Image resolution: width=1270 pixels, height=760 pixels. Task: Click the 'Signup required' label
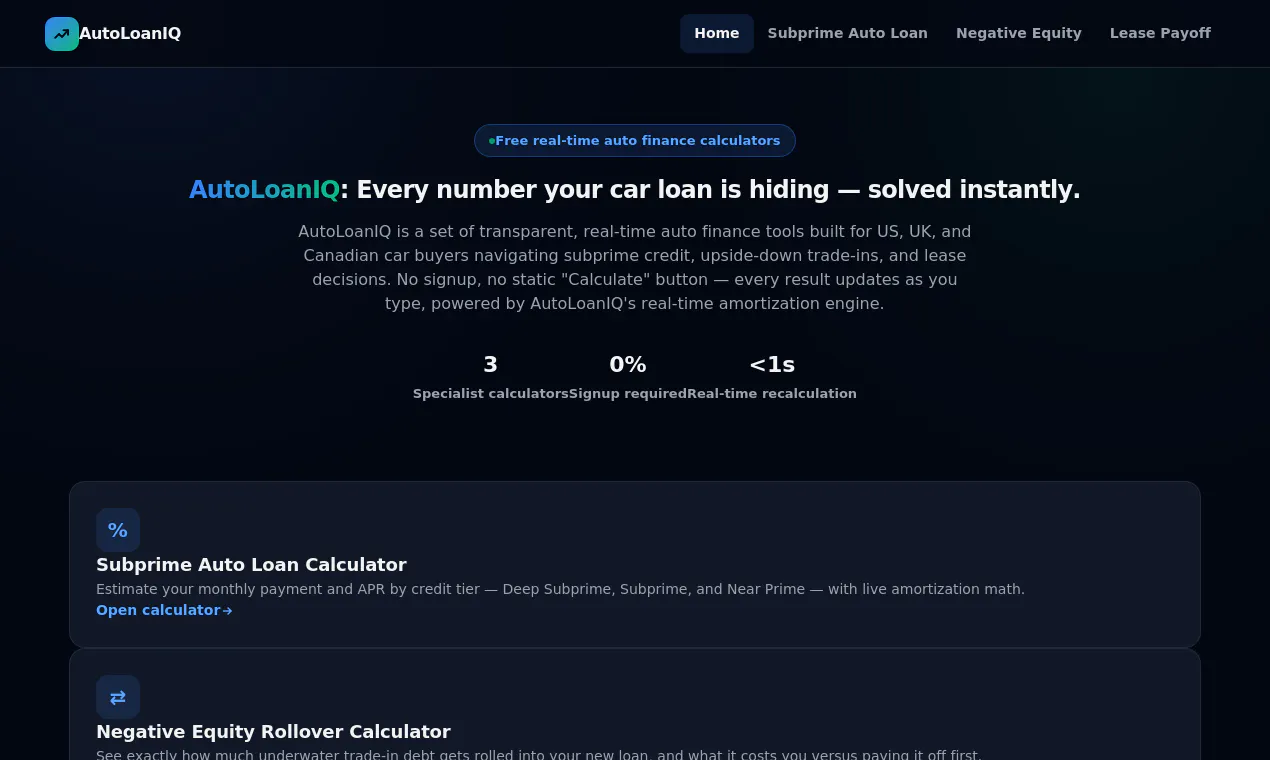click(x=628, y=394)
